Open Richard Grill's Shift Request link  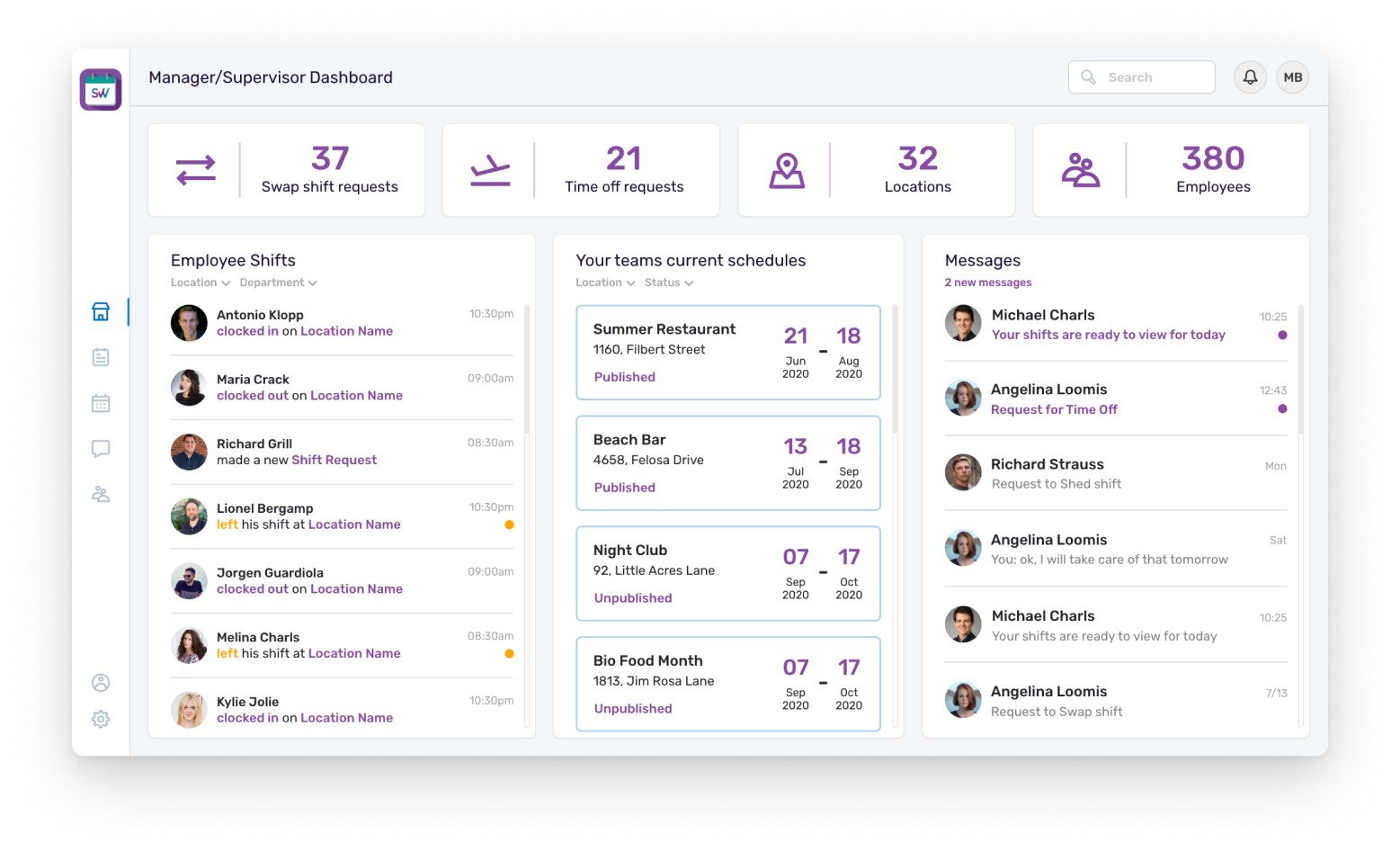(x=334, y=460)
